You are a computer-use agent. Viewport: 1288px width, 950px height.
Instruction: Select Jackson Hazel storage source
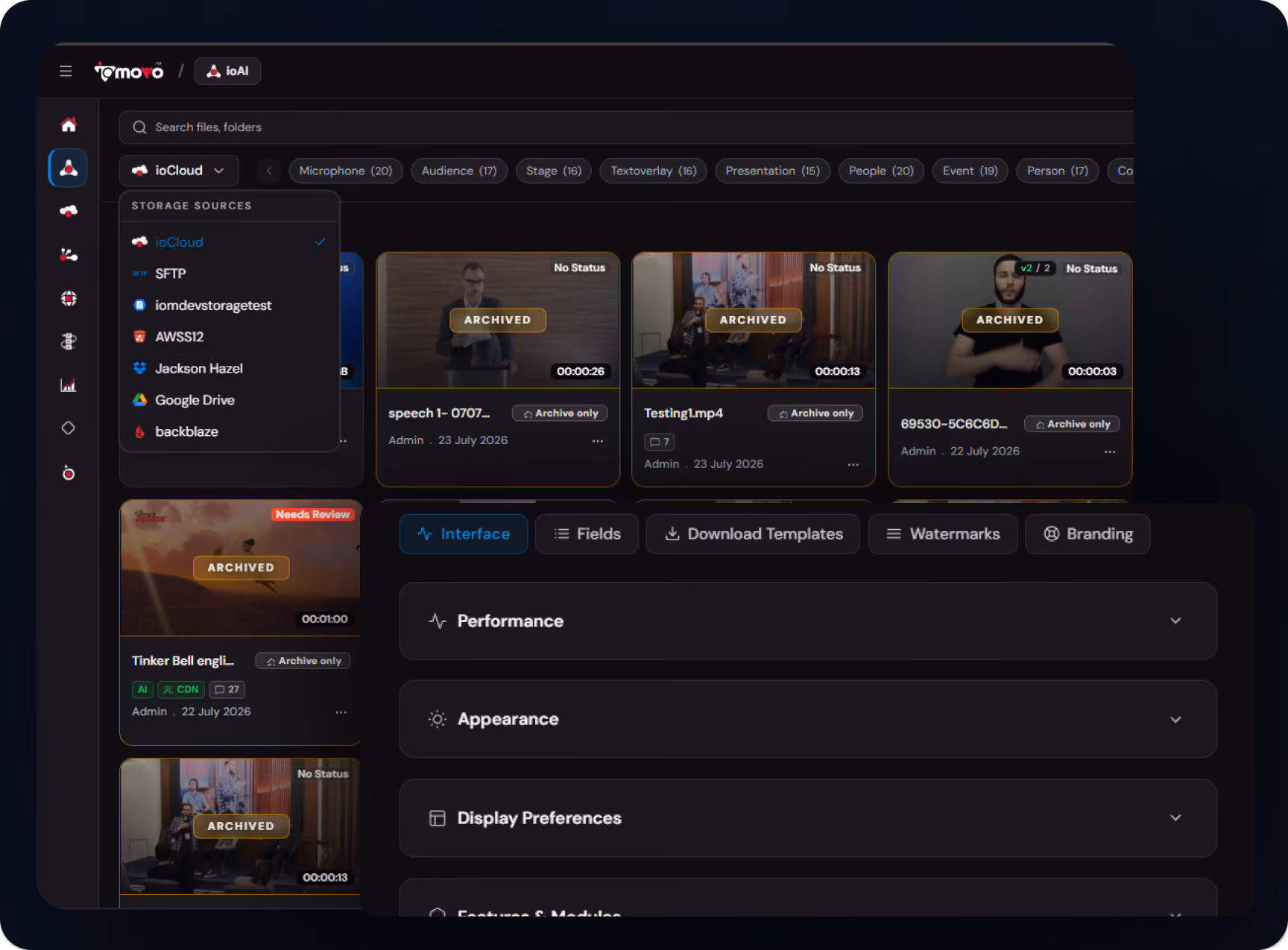(230, 368)
